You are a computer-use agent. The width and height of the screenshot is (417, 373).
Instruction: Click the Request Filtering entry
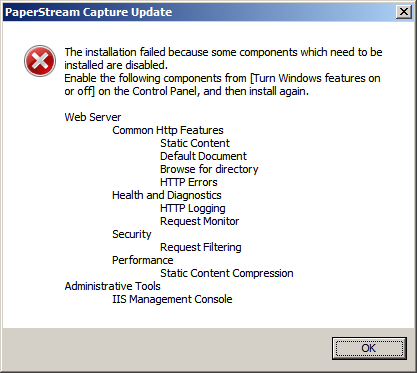(x=201, y=247)
